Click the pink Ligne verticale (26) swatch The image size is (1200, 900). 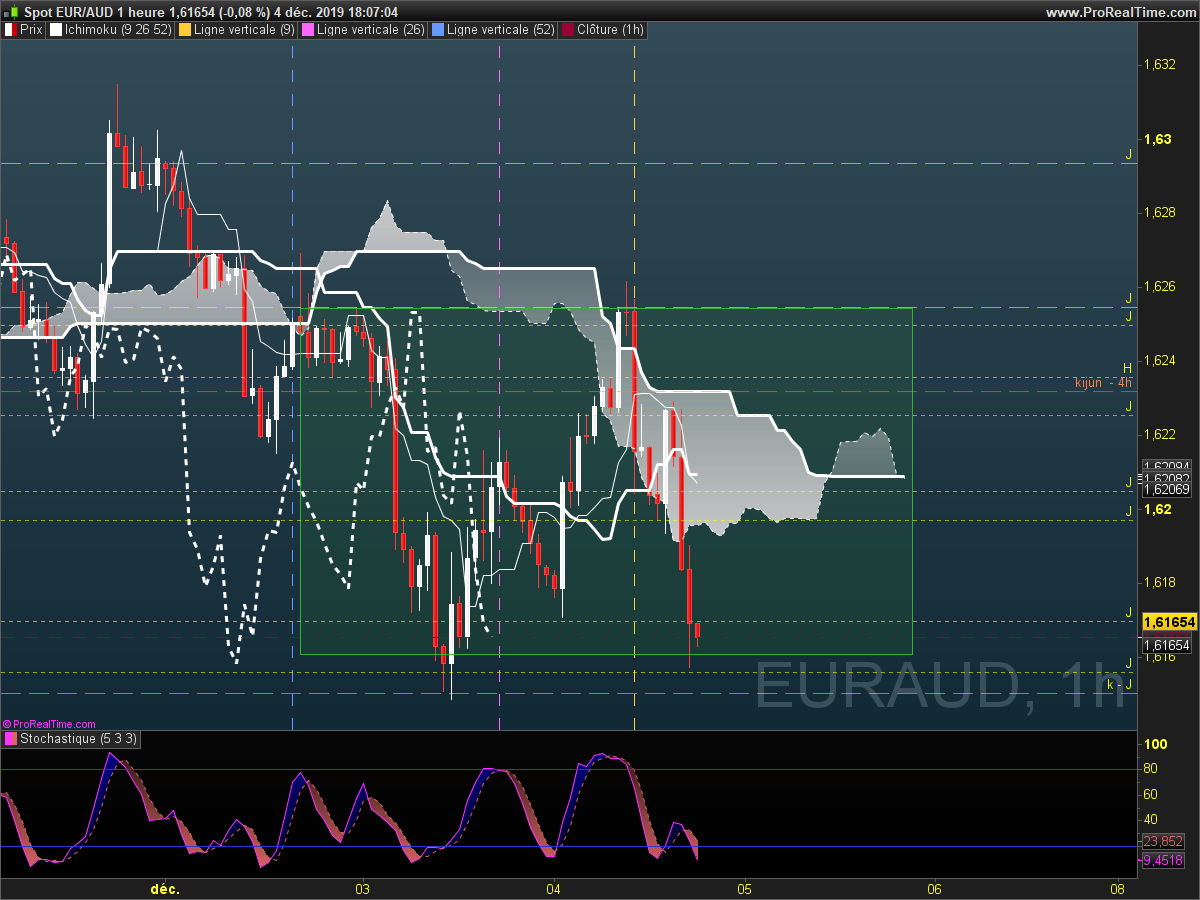(308, 30)
